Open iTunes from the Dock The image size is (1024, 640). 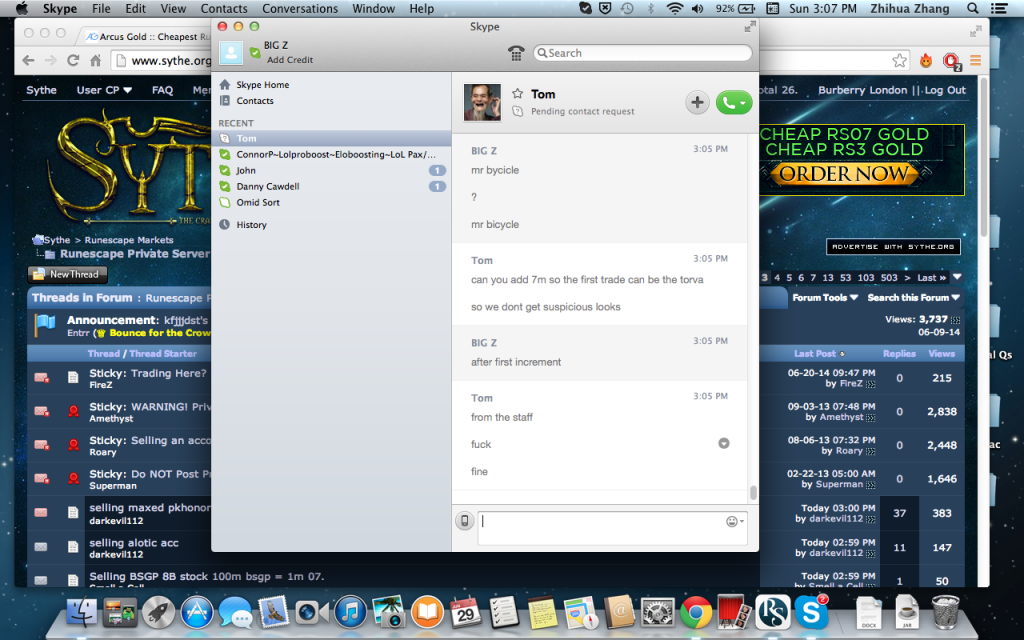point(350,613)
